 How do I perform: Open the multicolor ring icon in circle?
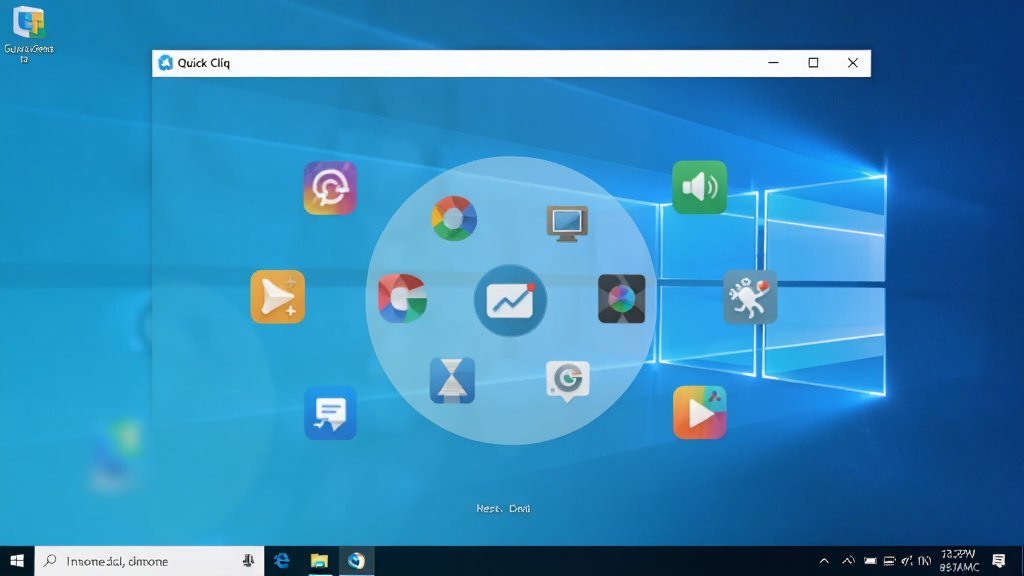(x=454, y=218)
